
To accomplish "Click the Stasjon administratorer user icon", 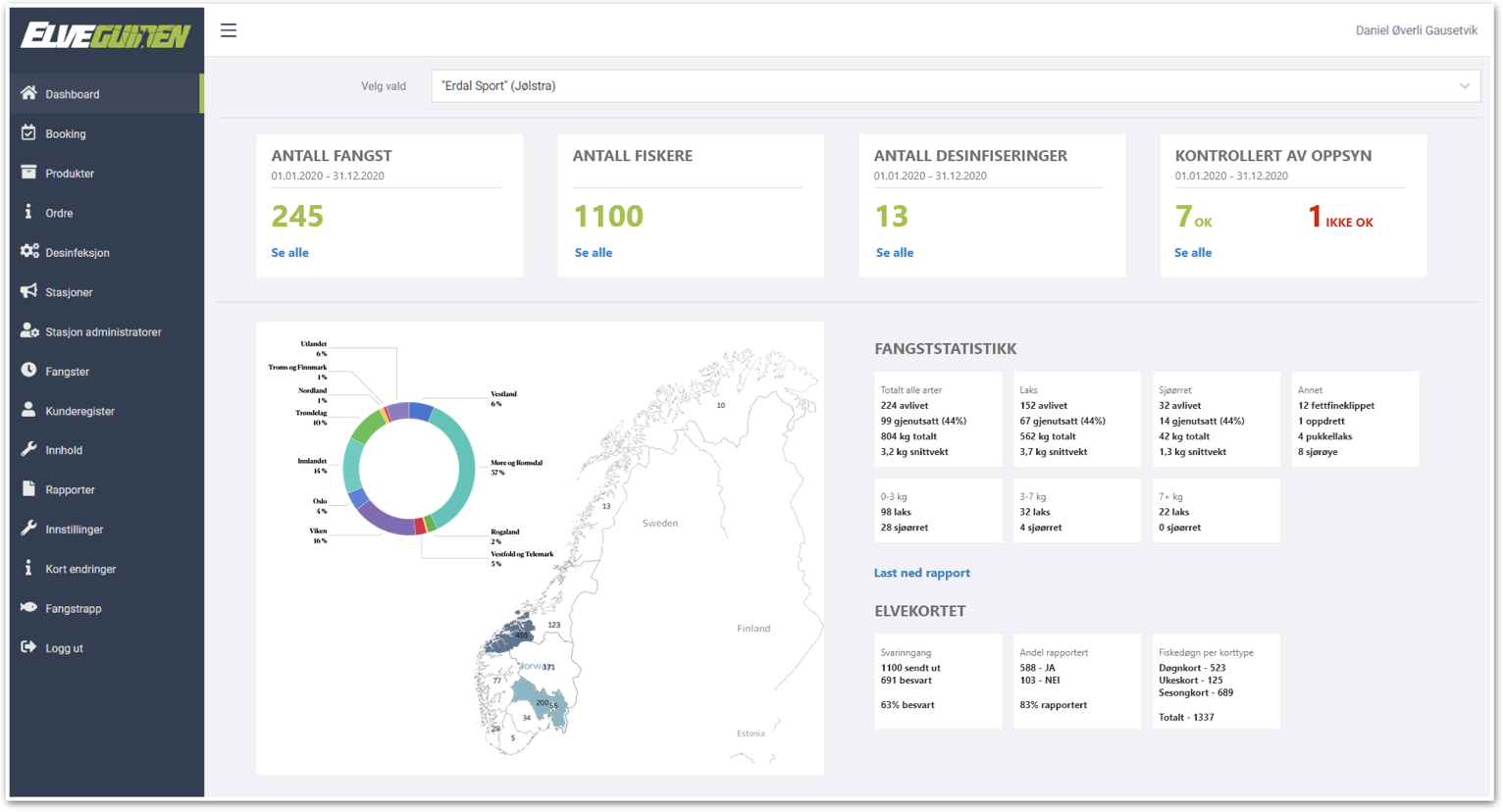I will [29, 330].
